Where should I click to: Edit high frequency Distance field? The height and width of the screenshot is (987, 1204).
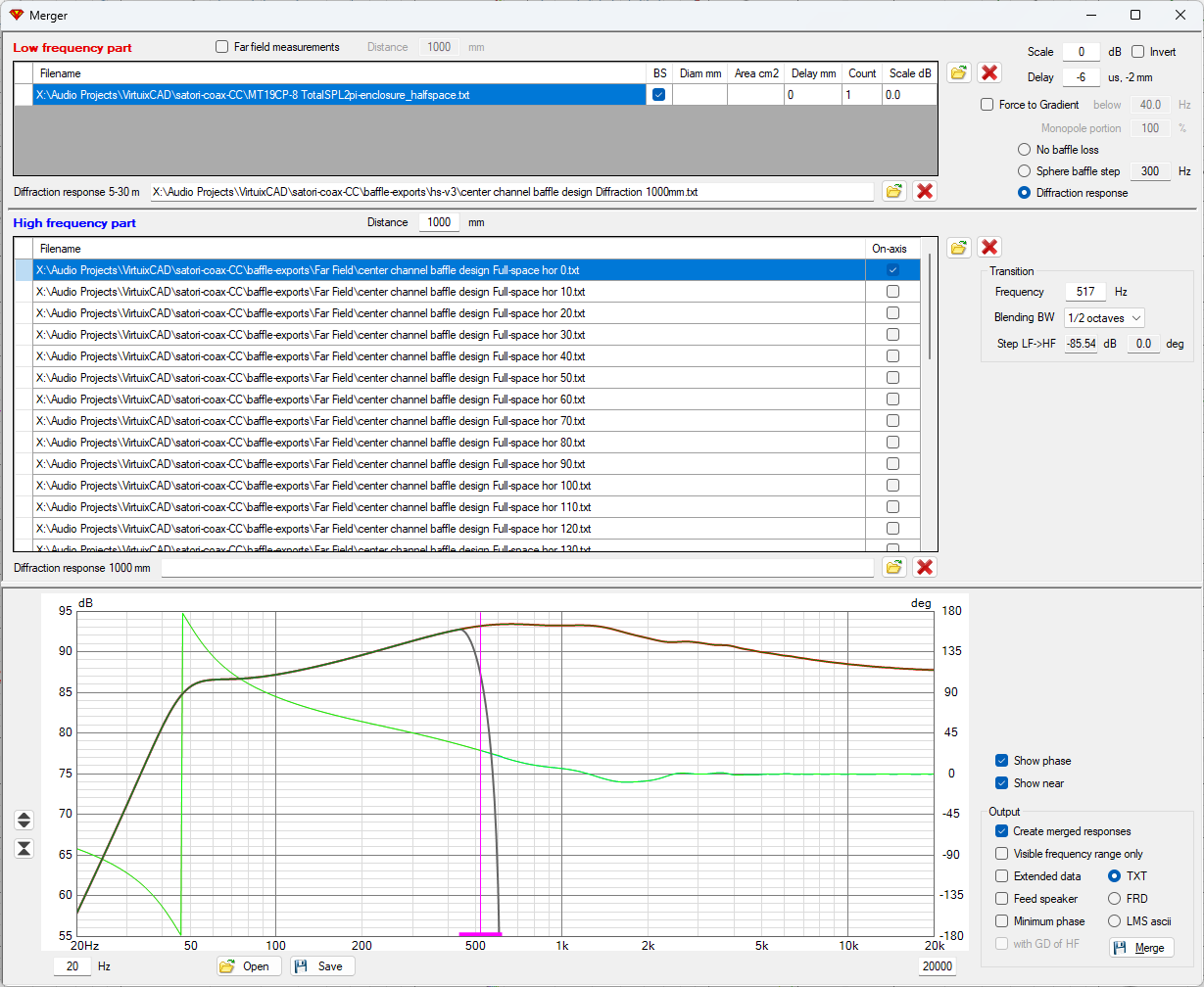(x=439, y=222)
